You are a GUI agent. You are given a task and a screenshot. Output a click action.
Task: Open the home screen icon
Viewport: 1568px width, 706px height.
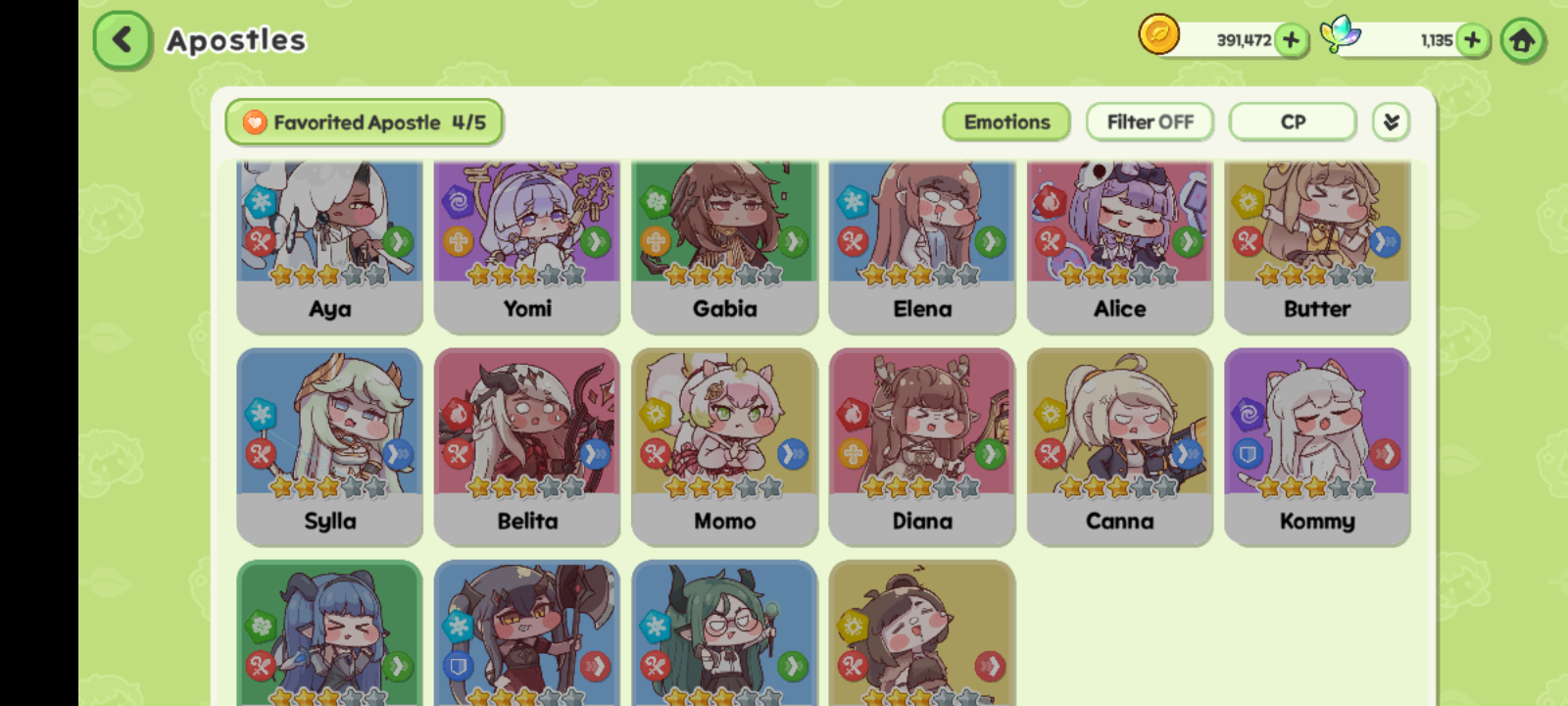pyautogui.click(x=1522, y=40)
